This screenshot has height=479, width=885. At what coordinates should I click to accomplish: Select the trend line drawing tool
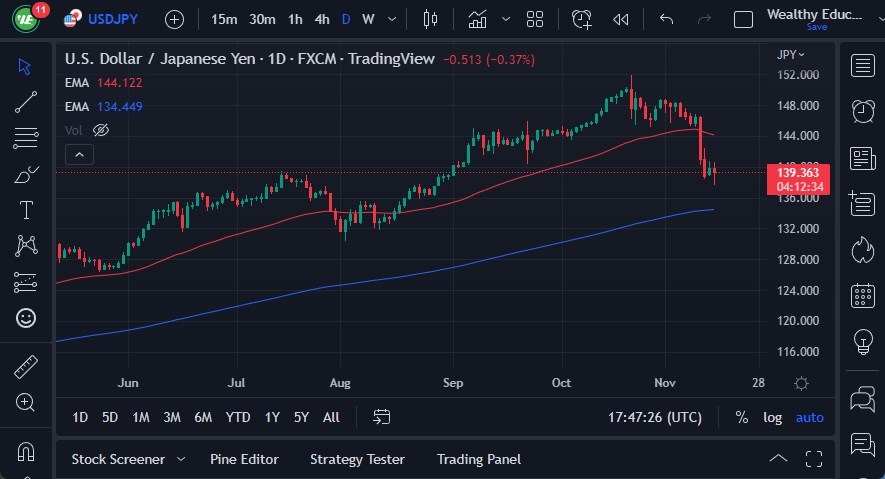[26, 101]
